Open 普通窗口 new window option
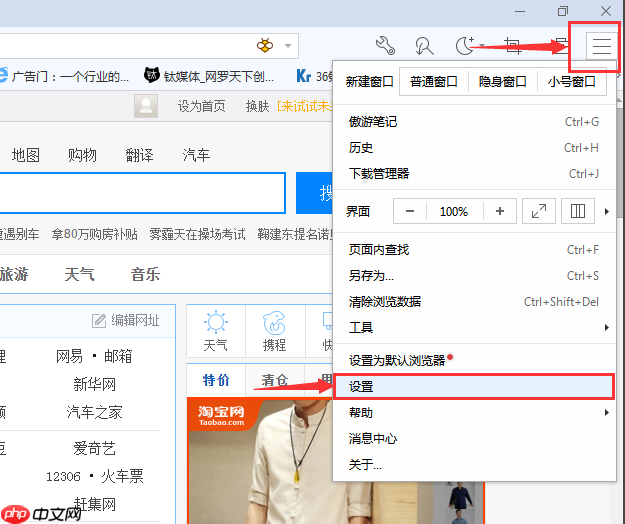This screenshot has width=625, height=524. tap(434, 82)
